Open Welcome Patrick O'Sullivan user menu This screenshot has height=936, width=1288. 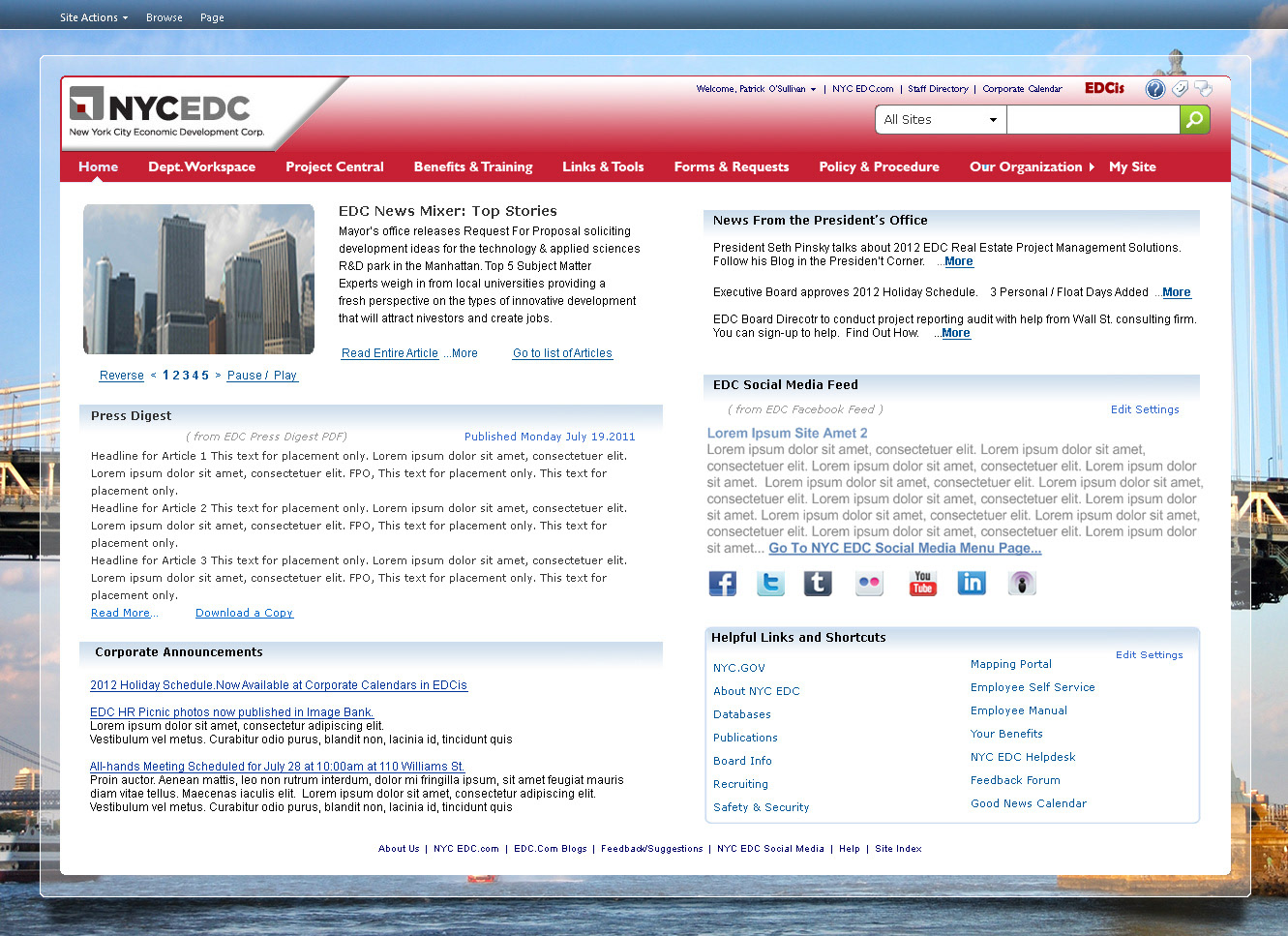756,89
